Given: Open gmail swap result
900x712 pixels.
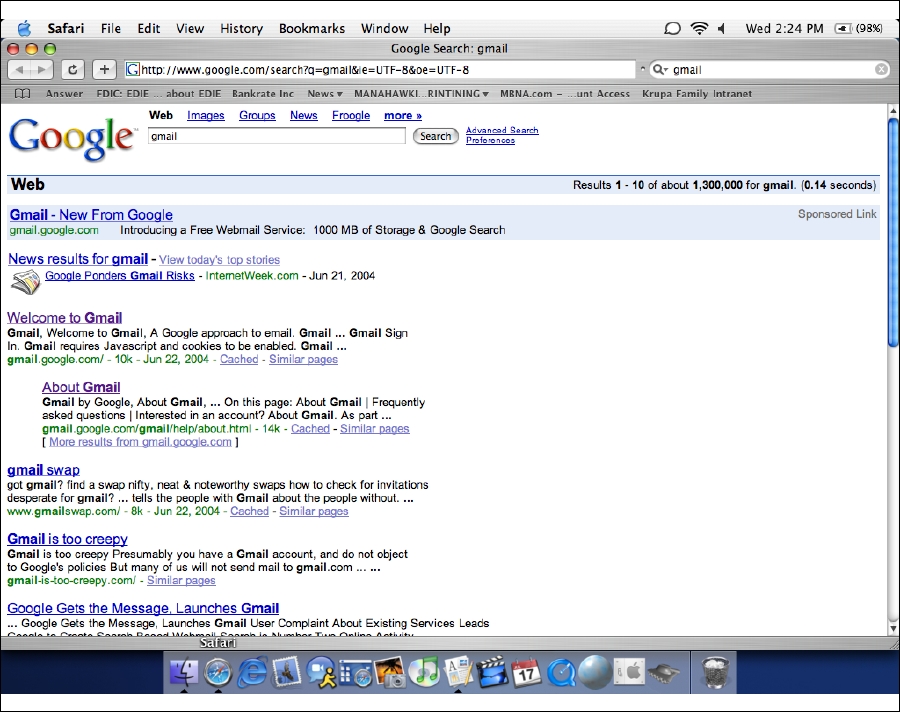Looking at the screenshot, I should pyautogui.click(x=43, y=470).
